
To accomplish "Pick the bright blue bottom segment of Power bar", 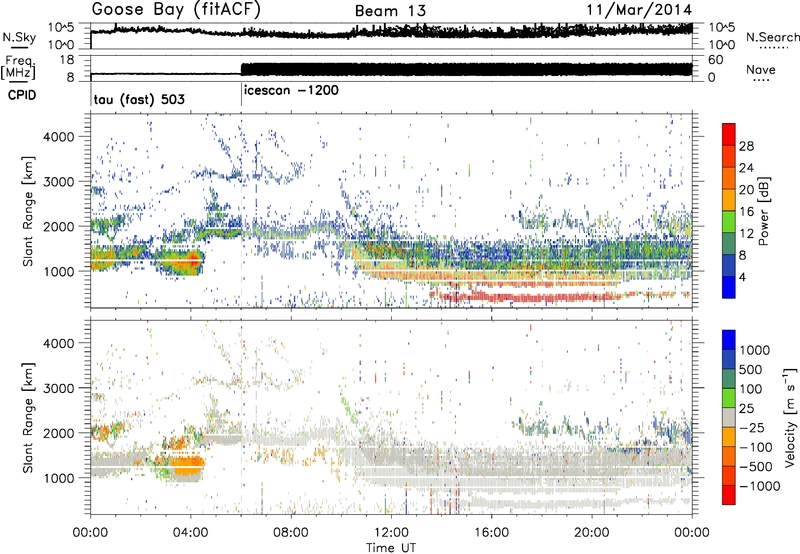I will tap(729, 287).
